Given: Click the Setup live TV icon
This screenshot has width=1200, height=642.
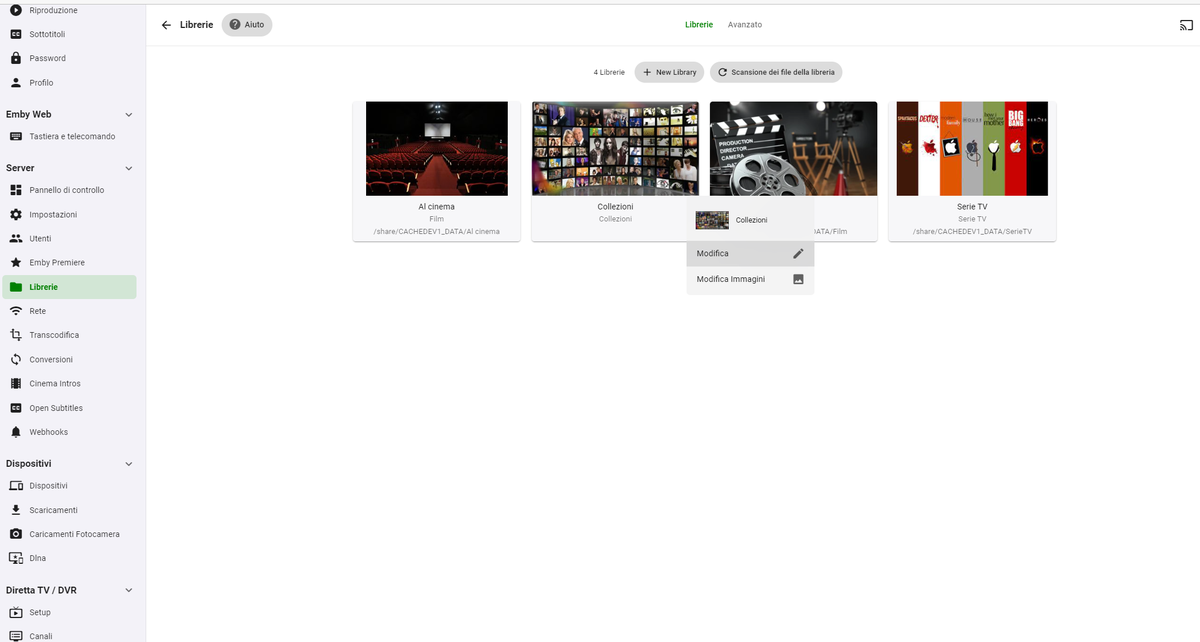Looking at the screenshot, I should 16,612.
